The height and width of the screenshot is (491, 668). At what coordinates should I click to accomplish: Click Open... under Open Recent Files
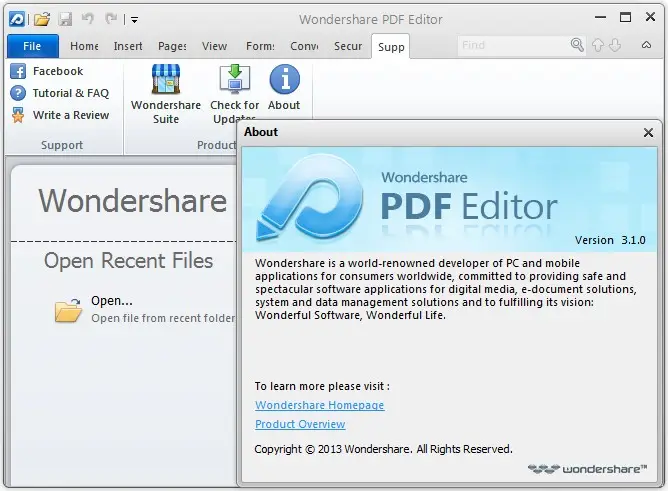pyautogui.click(x=112, y=301)
